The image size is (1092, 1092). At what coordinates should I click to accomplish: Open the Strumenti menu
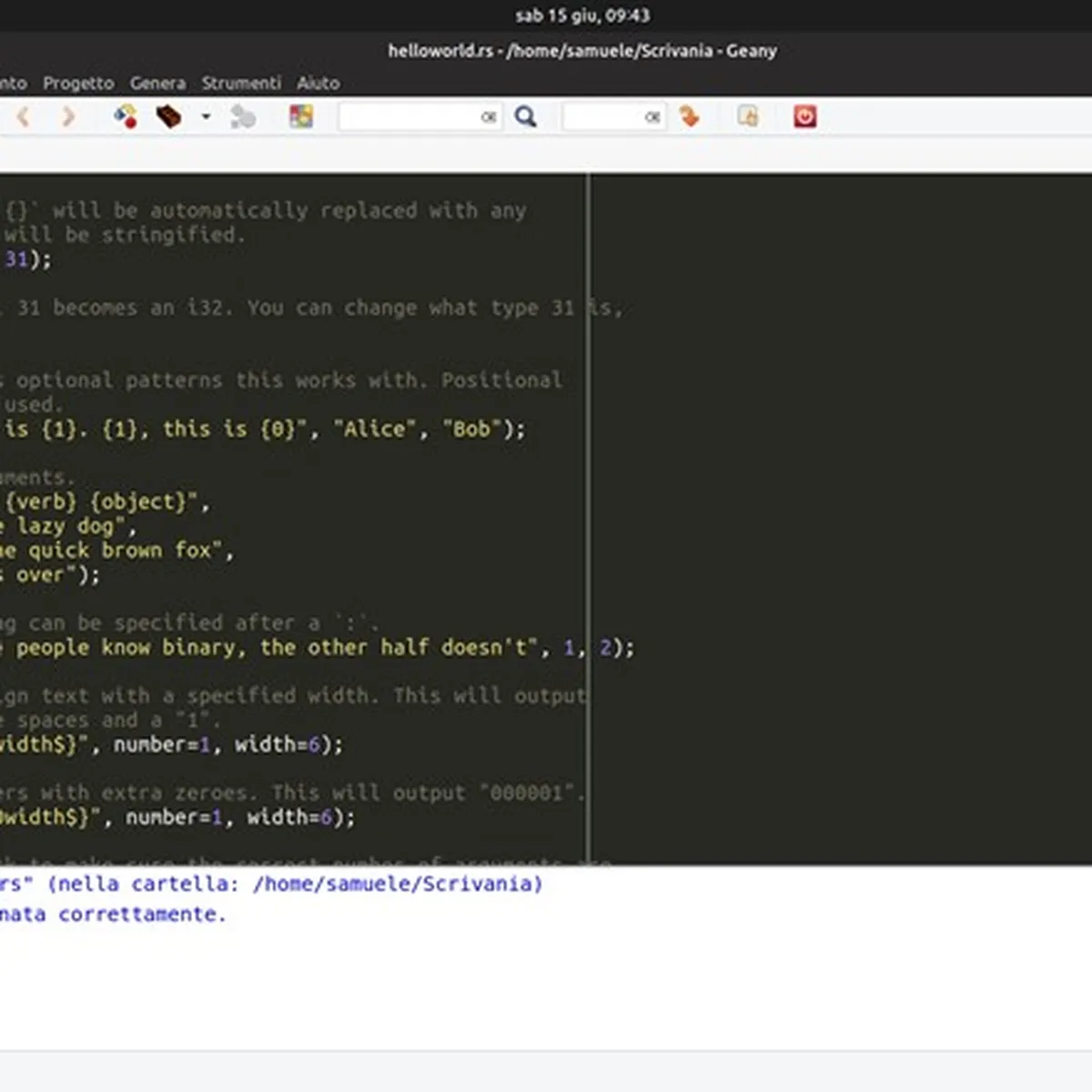(x=241, y=83)
